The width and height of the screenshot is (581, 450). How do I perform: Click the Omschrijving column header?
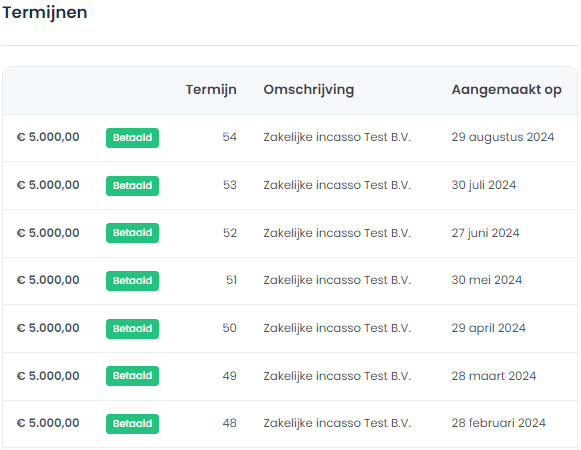(309, 90)
